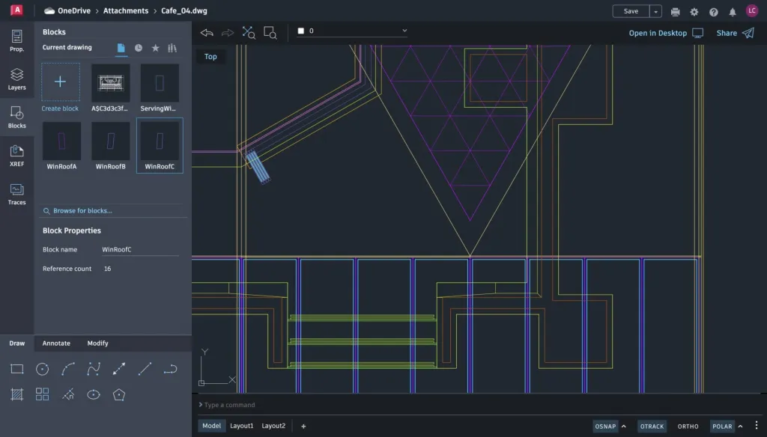Show current drawing blocks tab icon

point(121,48)
